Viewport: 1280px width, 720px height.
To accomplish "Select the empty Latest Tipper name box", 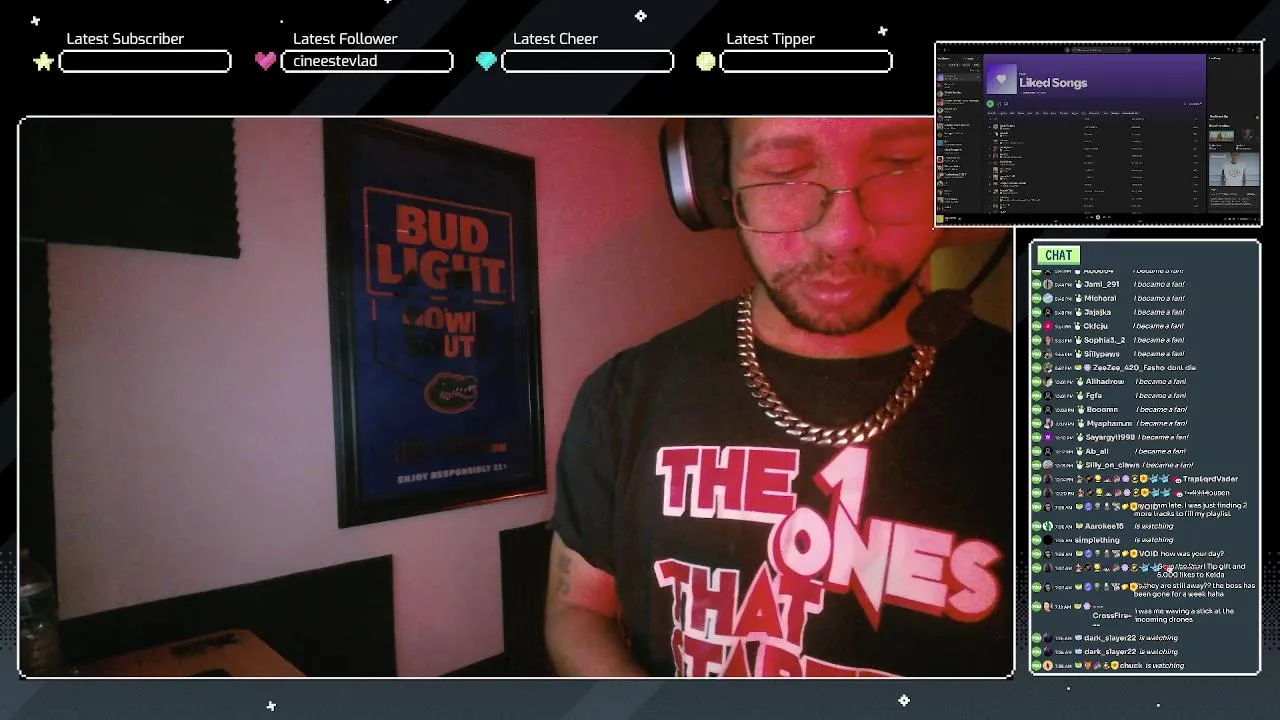I will click(806, 62).
